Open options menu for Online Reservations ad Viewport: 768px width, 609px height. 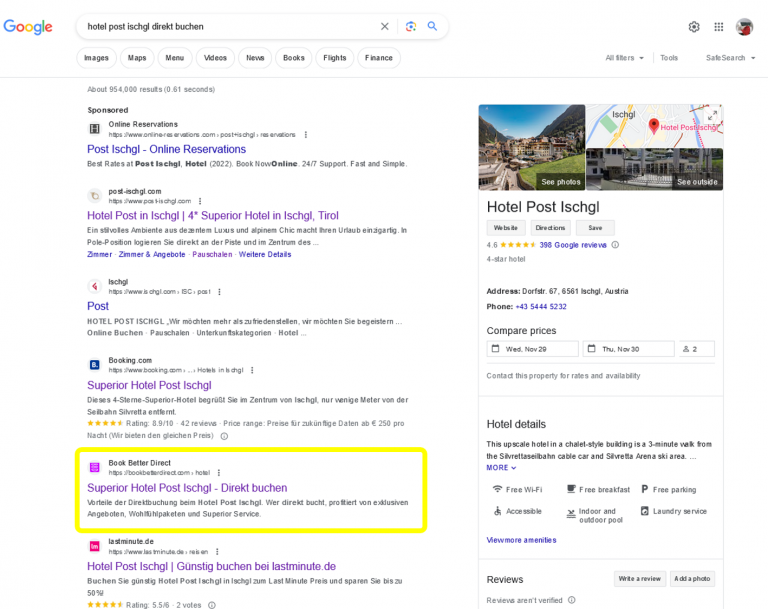(x=306, y=135)
